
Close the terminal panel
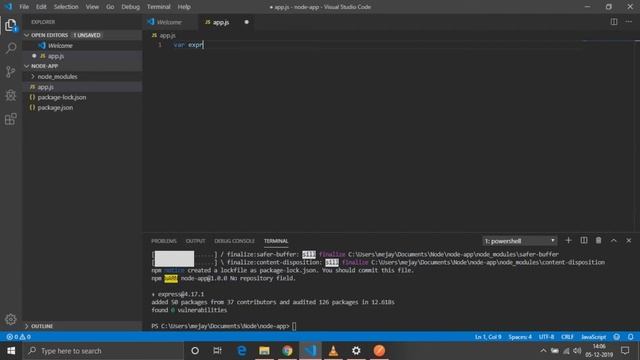[629, 240]
